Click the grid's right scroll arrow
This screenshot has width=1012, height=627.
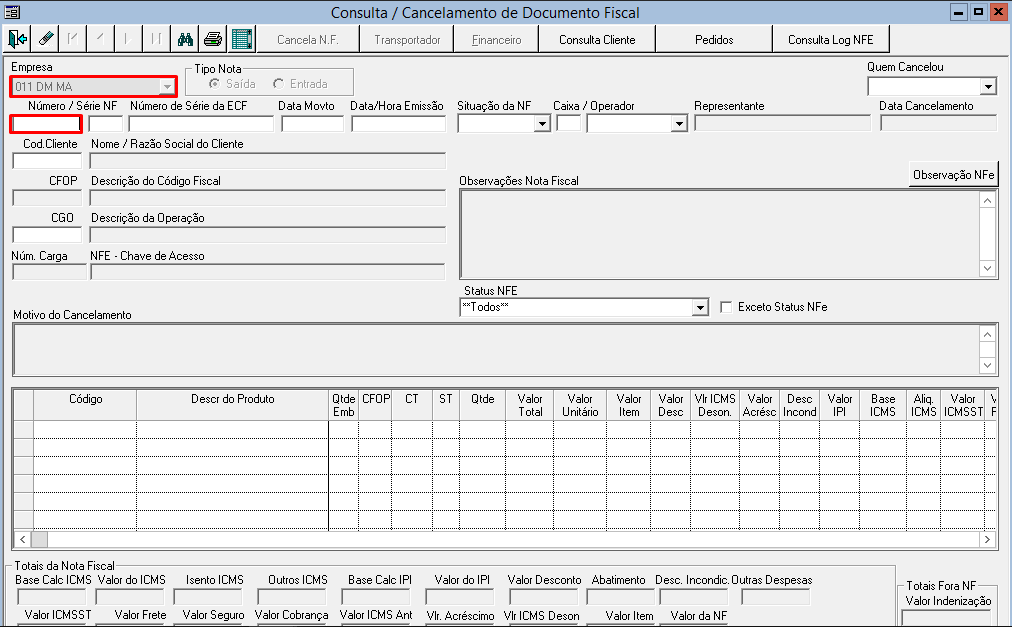pyautogui.click(x=987, y=539)
